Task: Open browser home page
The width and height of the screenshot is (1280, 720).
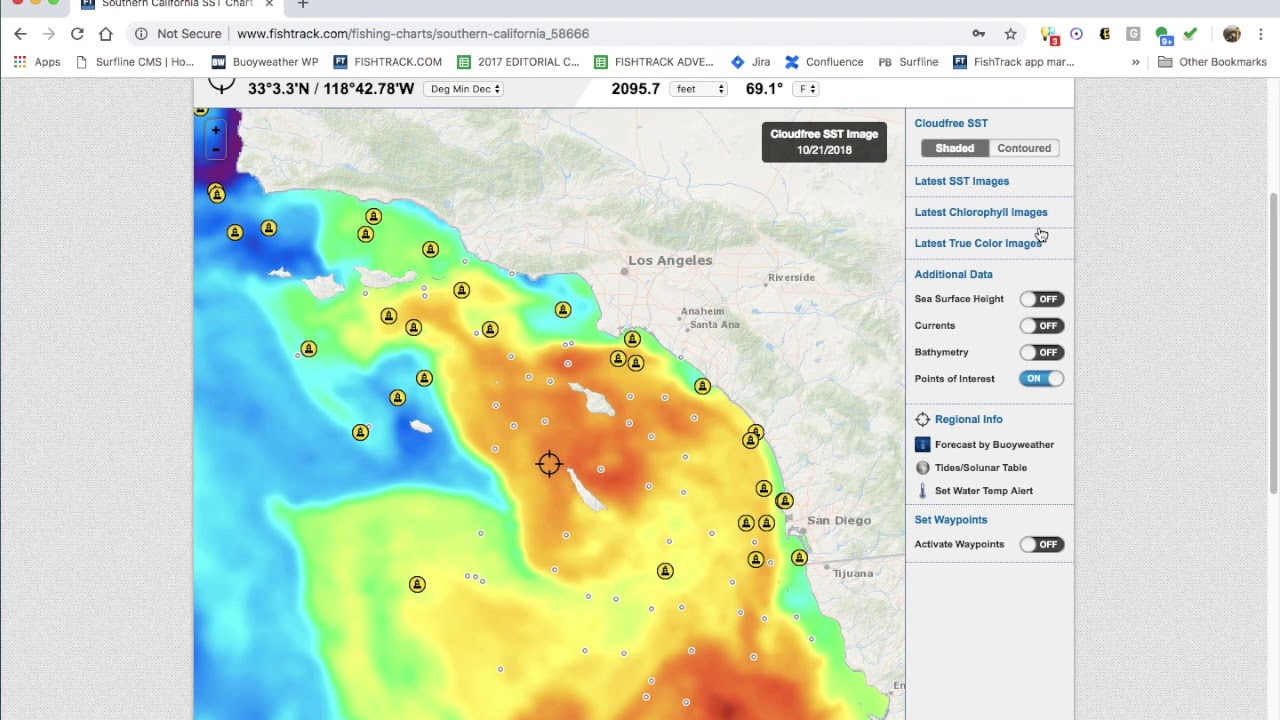Action: point(106,34)
